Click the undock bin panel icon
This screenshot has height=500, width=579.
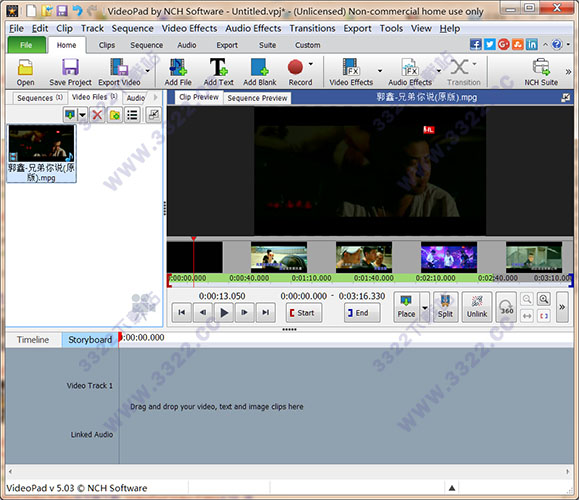(x=153, y=115)
